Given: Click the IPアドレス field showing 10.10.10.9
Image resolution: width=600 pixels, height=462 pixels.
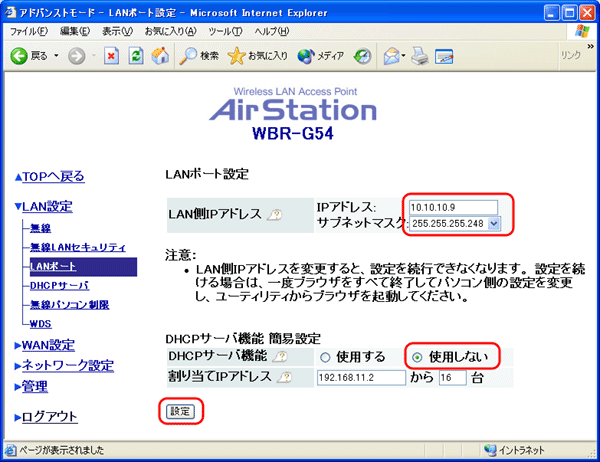Looking at the screenshot, I should [x=453, y=207].
